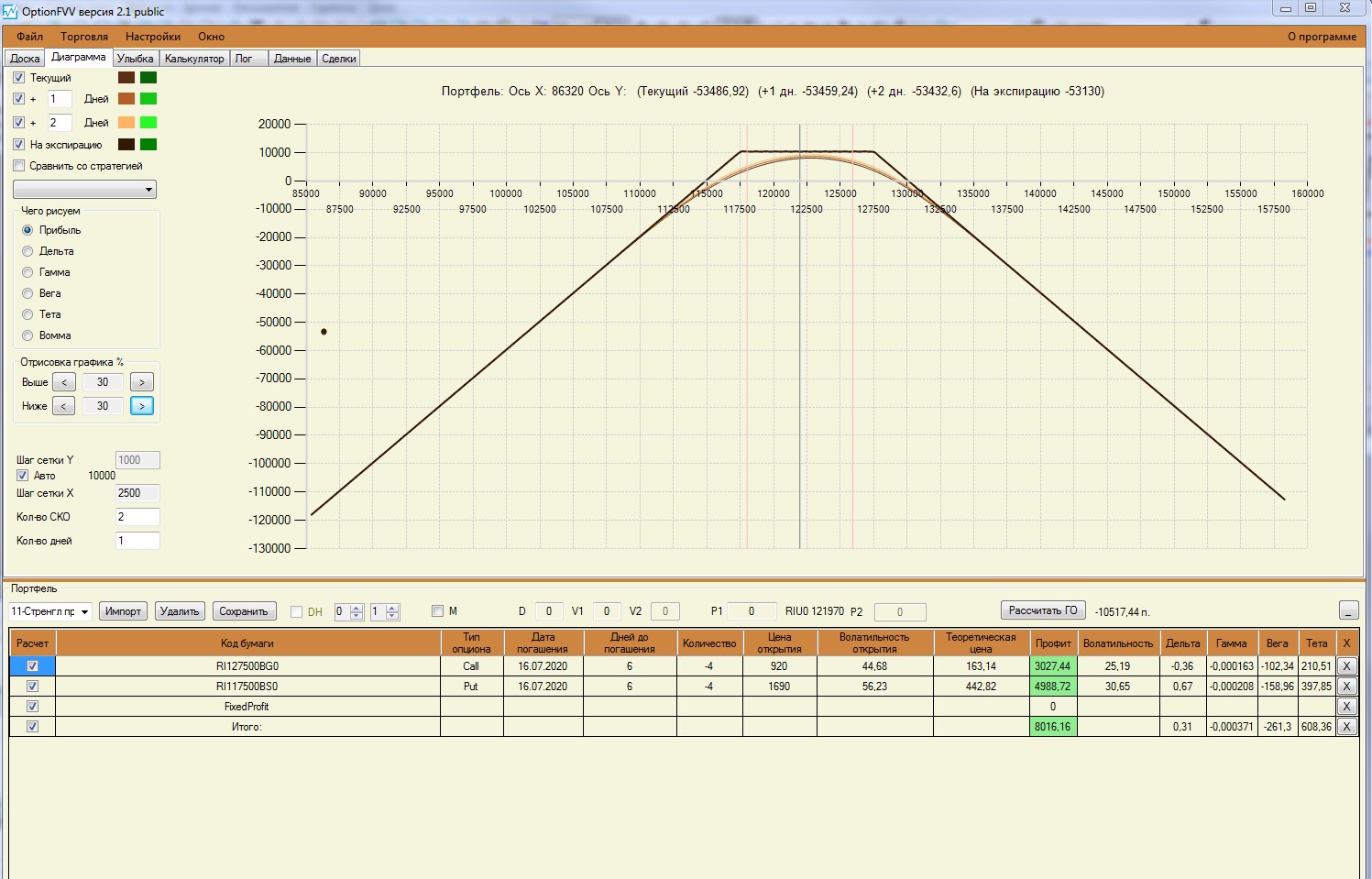Increase the 'Ниже' percentage with right arrow
1372x879 pixels.
tap(142, 406)
